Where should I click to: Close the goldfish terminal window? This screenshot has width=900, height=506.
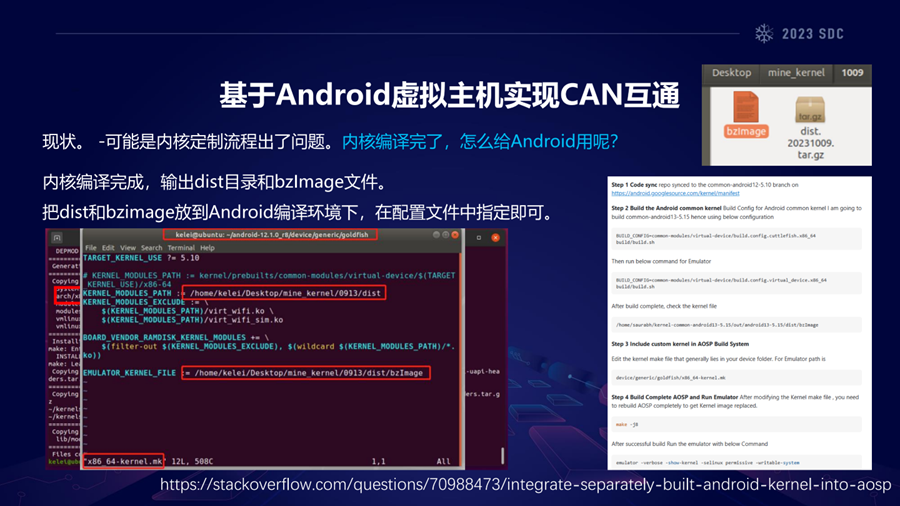[x=455, y=235]
